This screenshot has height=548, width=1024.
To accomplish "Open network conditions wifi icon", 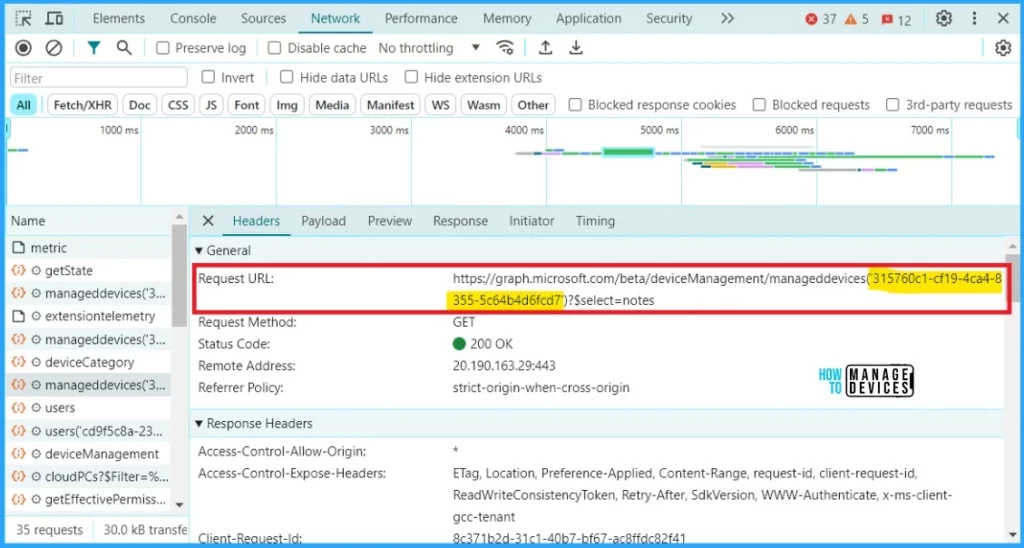I will [x=505, y=48].
